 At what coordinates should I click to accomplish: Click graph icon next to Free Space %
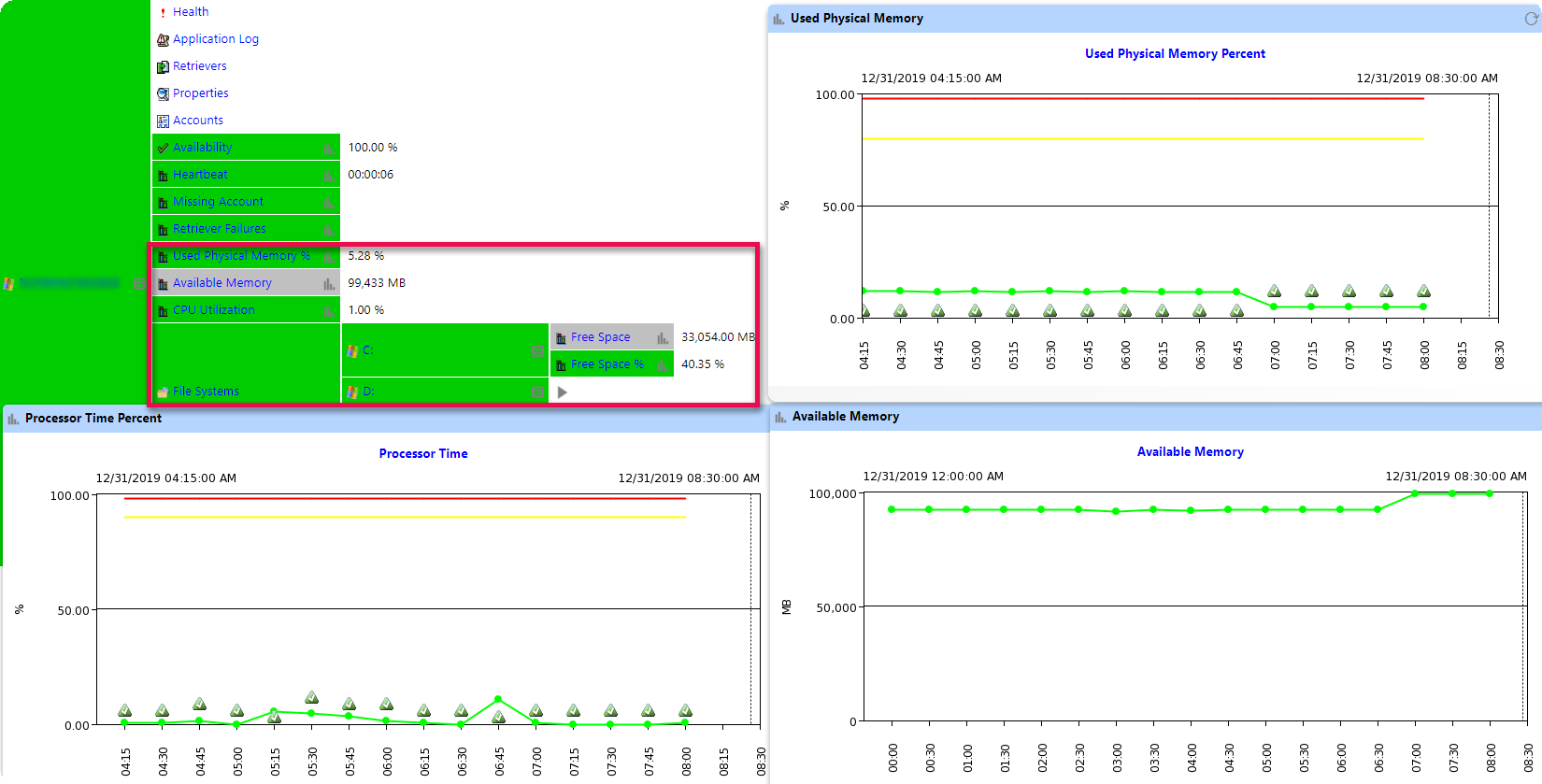click(662, 365)
